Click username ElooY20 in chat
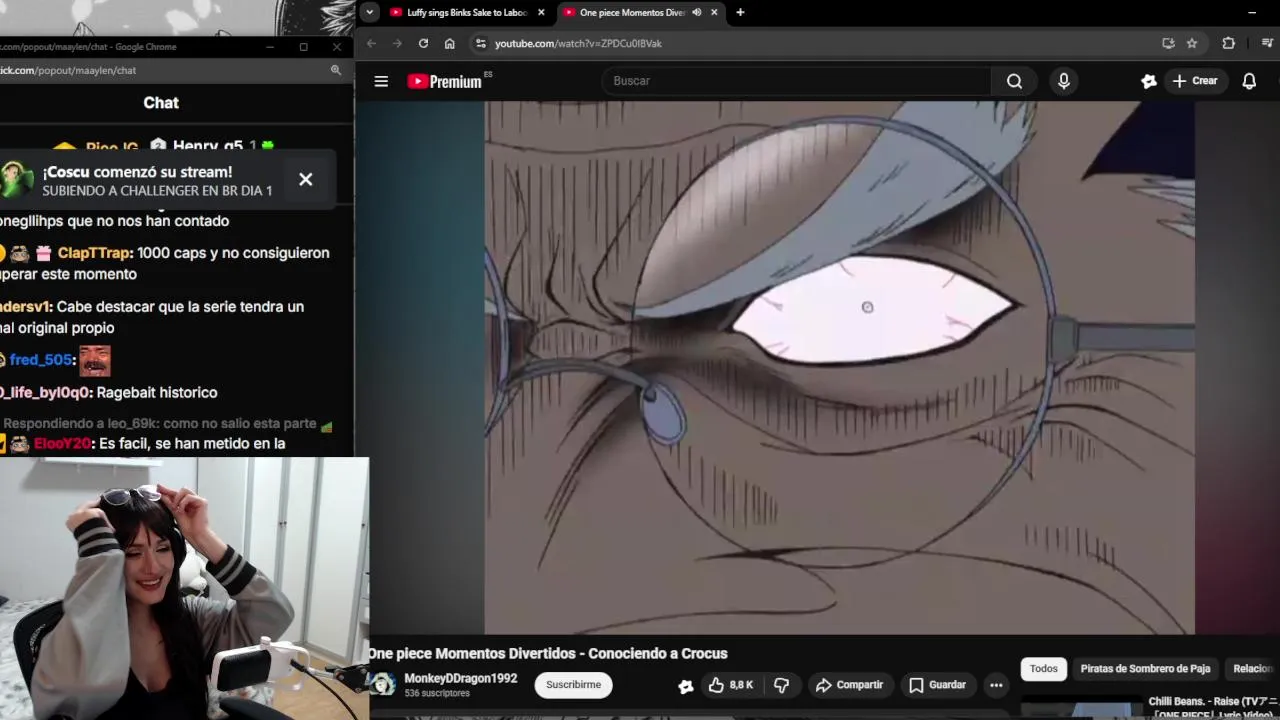The width and height of the screenshot is (1280, 720). coord(62,443)
